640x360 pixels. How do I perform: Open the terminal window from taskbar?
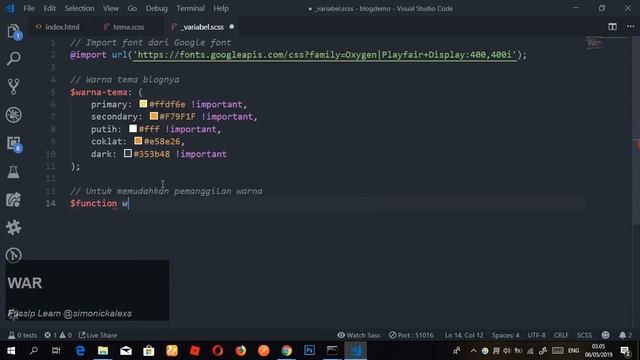pos(332,351)
